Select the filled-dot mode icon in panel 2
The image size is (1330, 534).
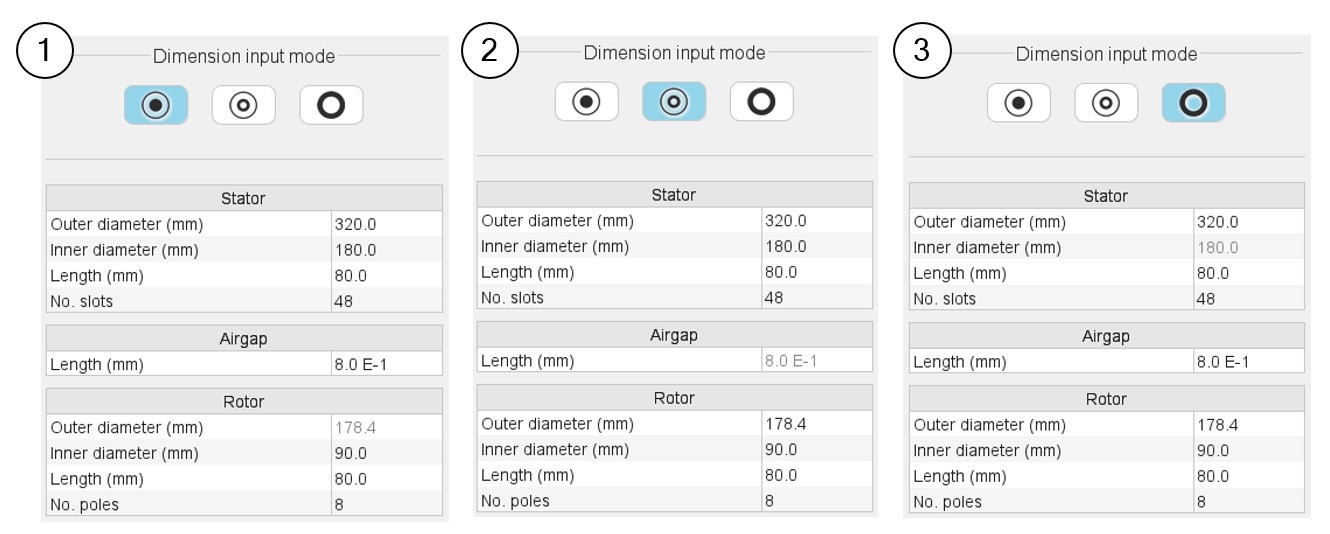tap(587, 101)
